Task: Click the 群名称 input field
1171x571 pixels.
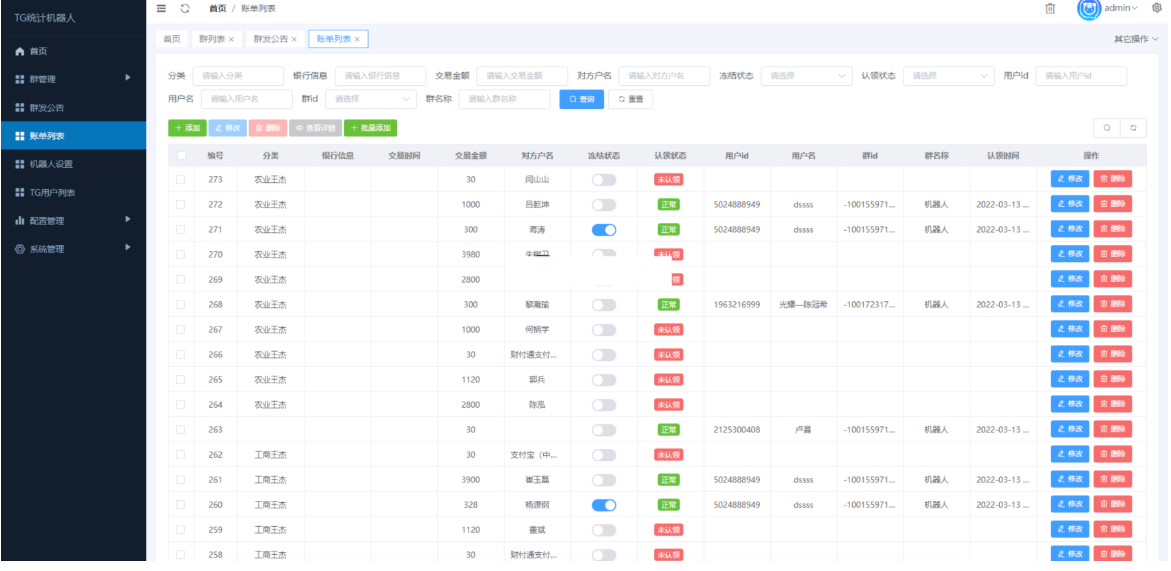Action: (x=504, y=99)
